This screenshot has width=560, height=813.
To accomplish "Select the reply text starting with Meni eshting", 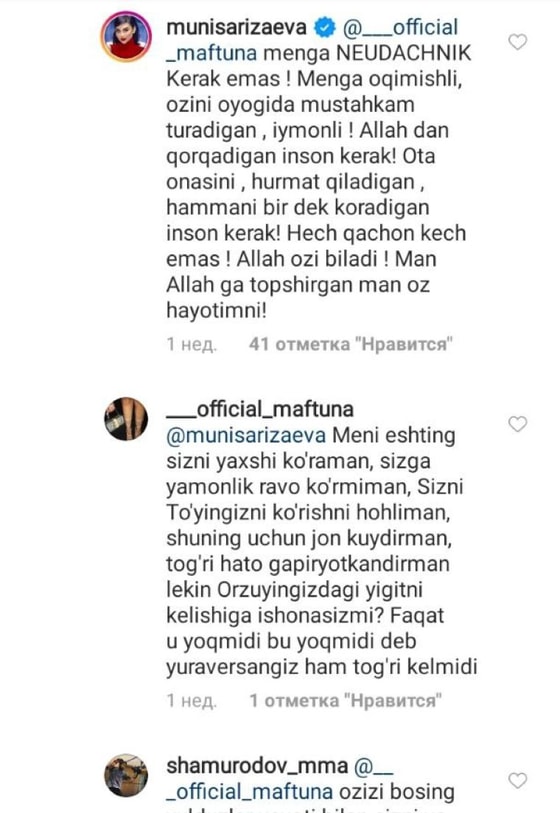I will pos(321,551).
